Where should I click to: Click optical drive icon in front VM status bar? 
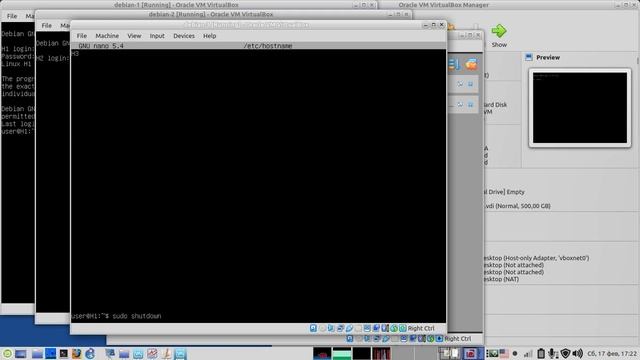[x=322, y=328]
